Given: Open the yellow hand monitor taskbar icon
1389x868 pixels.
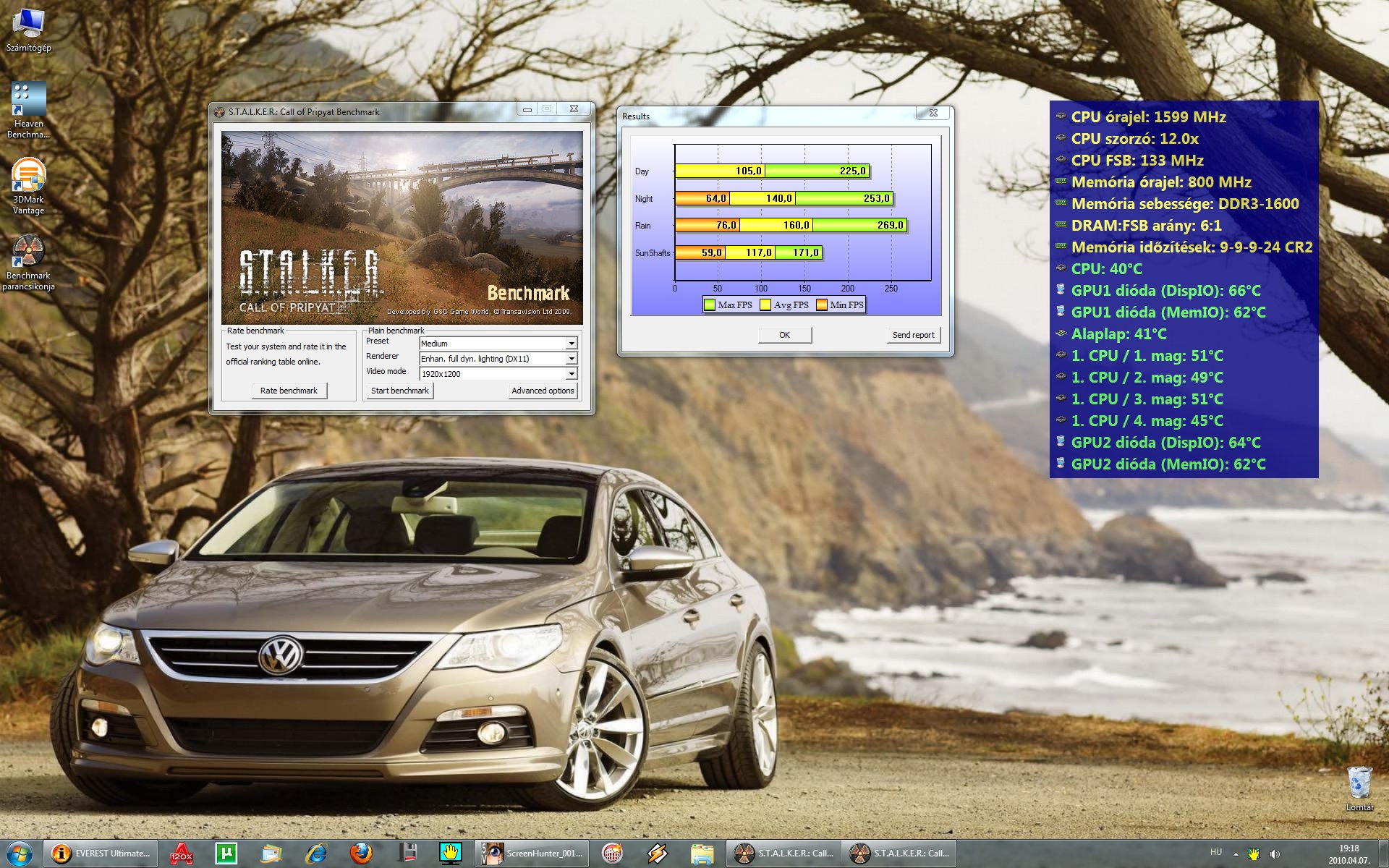Looking at the screenshot, I should [451, 854].
